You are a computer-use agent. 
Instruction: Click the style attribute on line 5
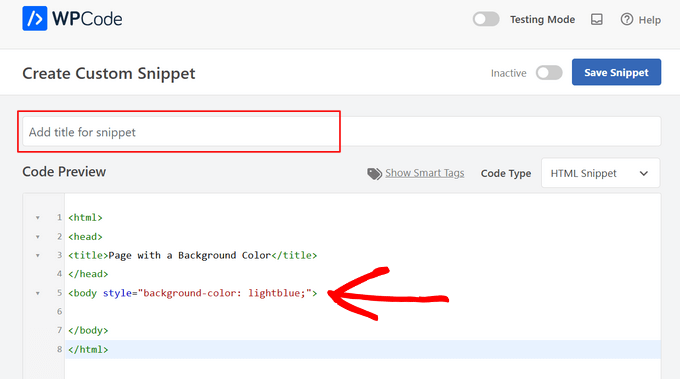(x=117, y=293)
